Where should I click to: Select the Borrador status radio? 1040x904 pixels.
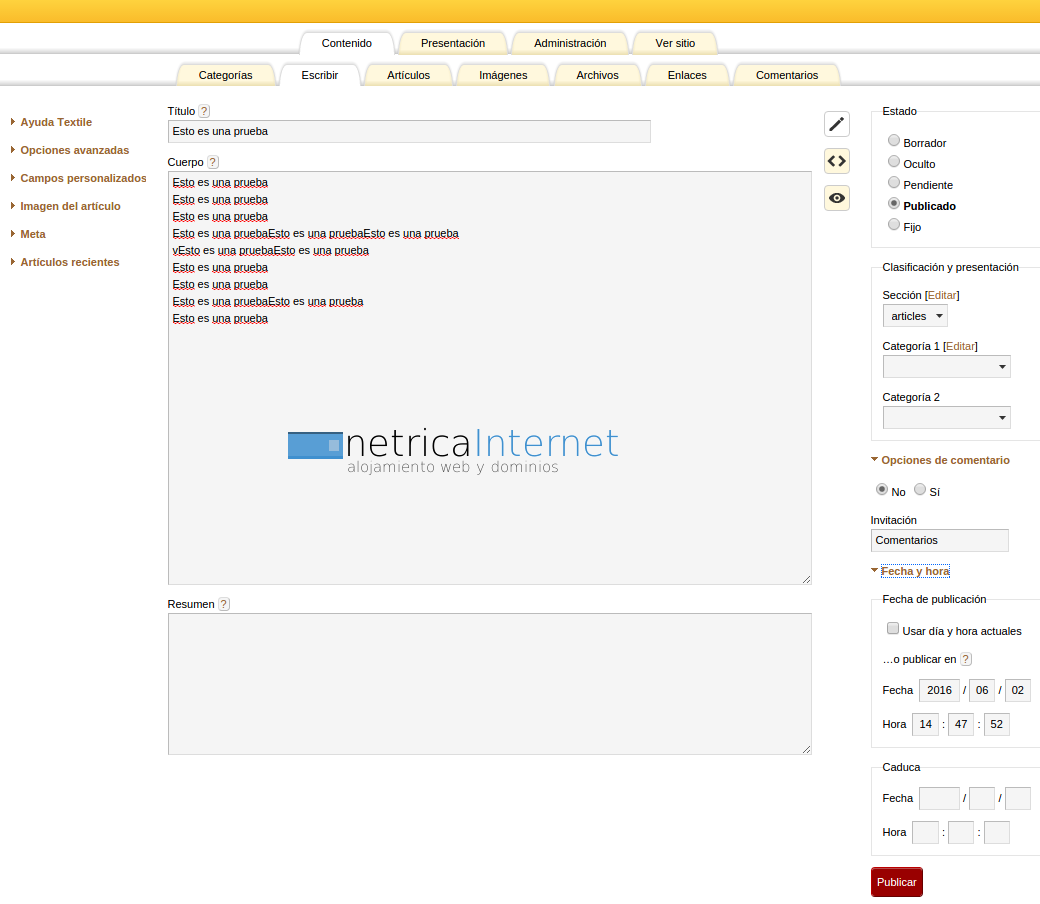tap(894, 141)
